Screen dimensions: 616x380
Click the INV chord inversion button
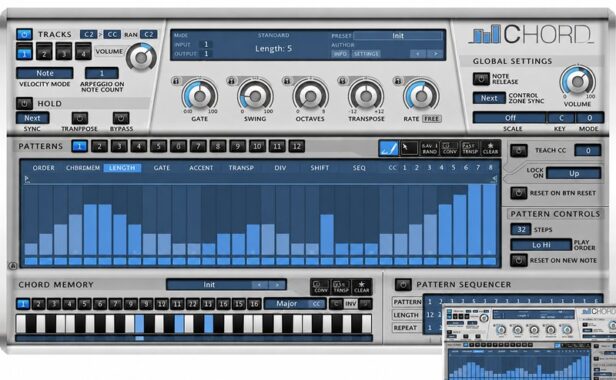click(x=350, y=304)
